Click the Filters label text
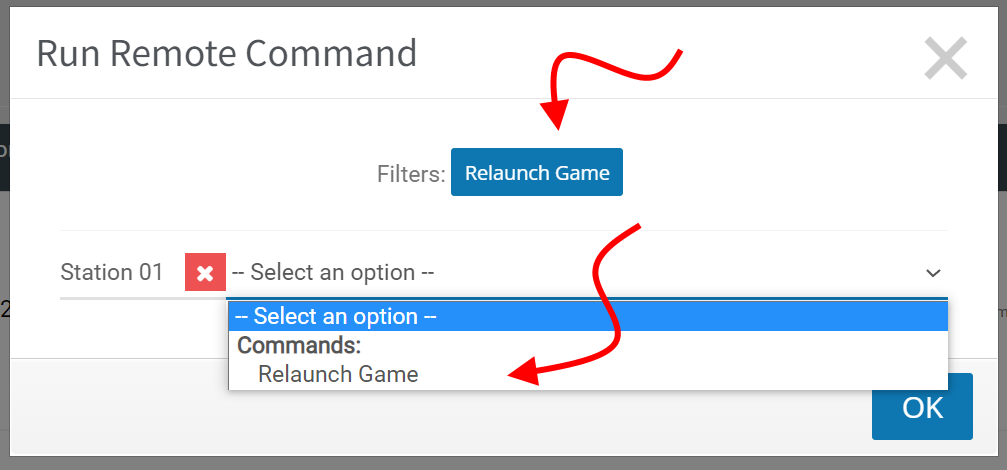This screenshot has height=470, width=1007. point(411,173)
